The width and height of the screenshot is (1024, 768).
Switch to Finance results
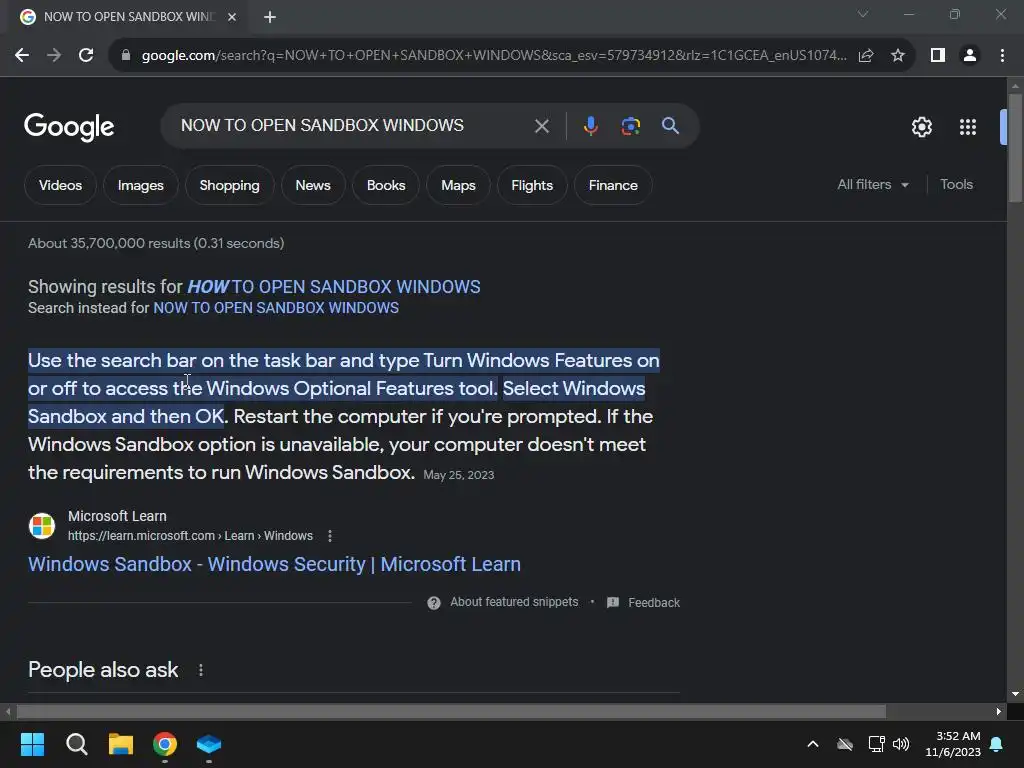(x=613, y=185)
